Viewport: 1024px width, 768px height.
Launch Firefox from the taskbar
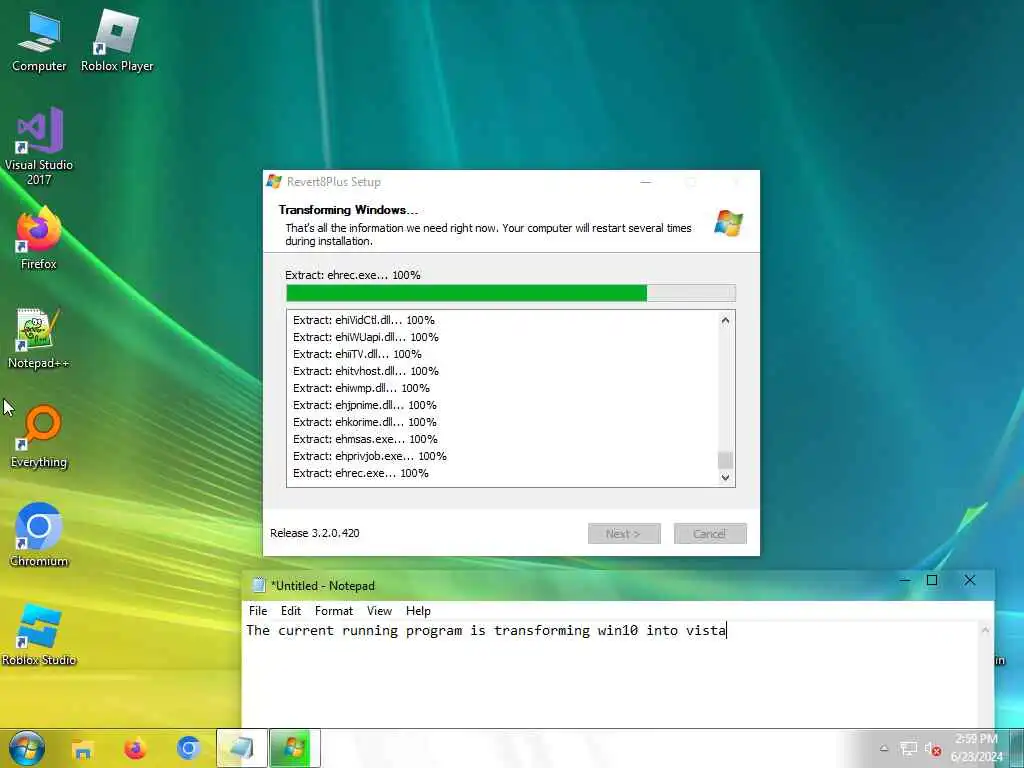135,748
